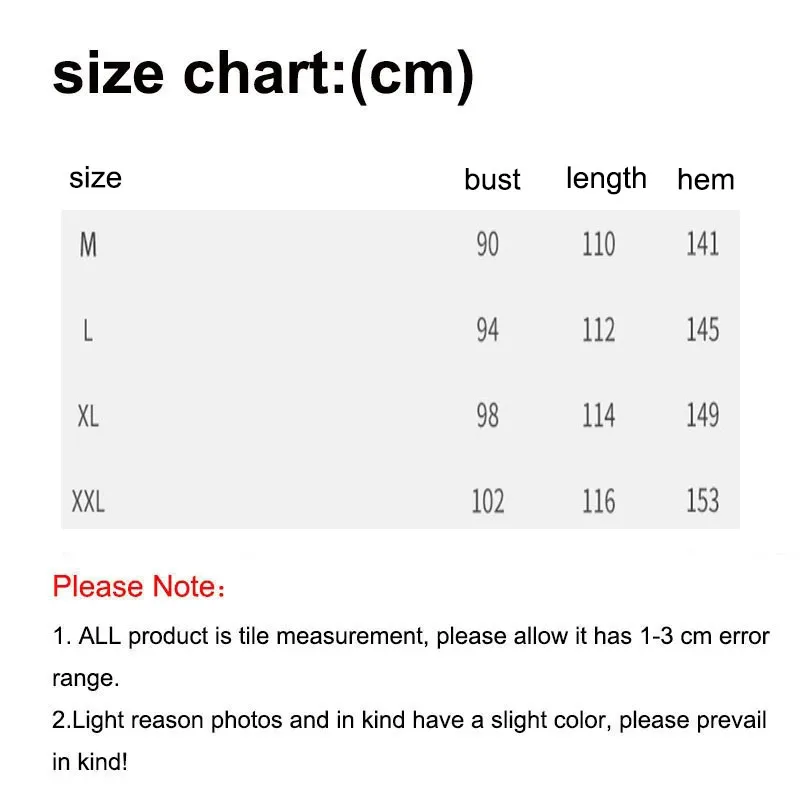Click length value 116 for size XXL
Viewport: 800px width, 800px height.
coord(598,501)
